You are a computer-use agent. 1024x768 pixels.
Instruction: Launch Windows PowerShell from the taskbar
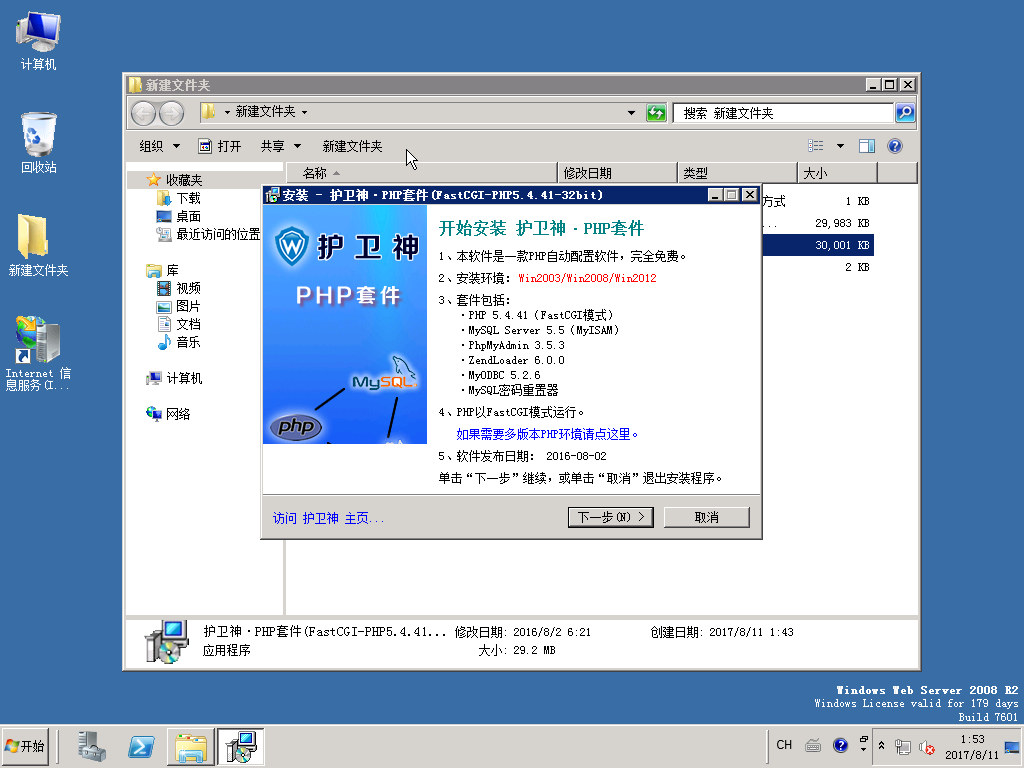[141, 746]
